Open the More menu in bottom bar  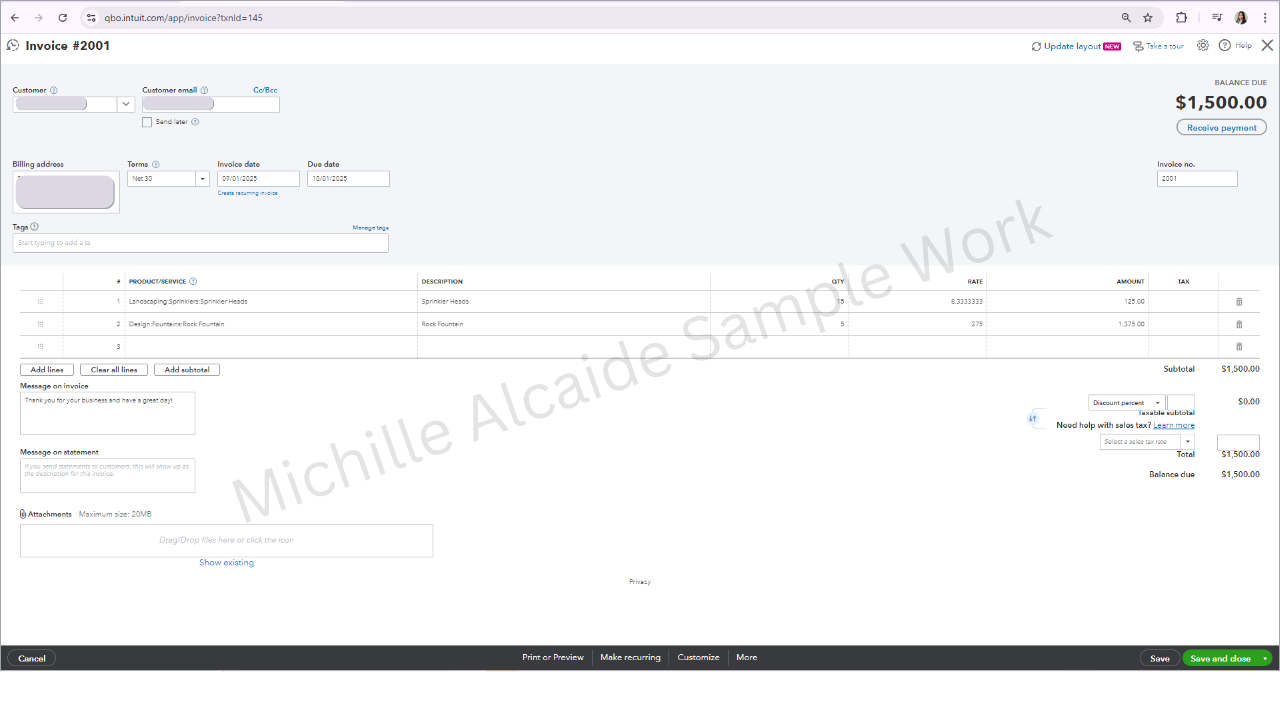pyautogui.click(x=747, y=658)
